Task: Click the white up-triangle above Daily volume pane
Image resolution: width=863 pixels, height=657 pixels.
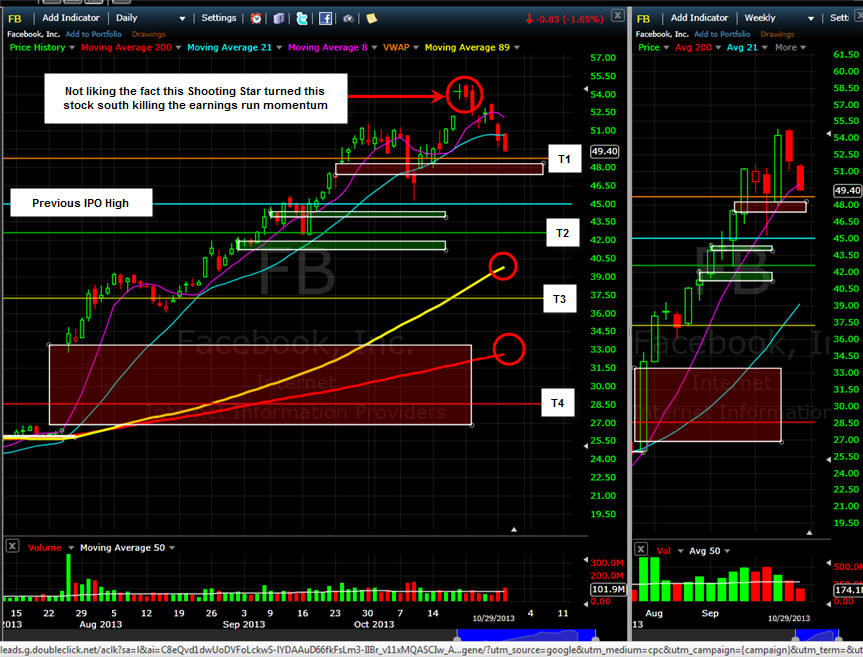Action: click(x=514, y=529)
